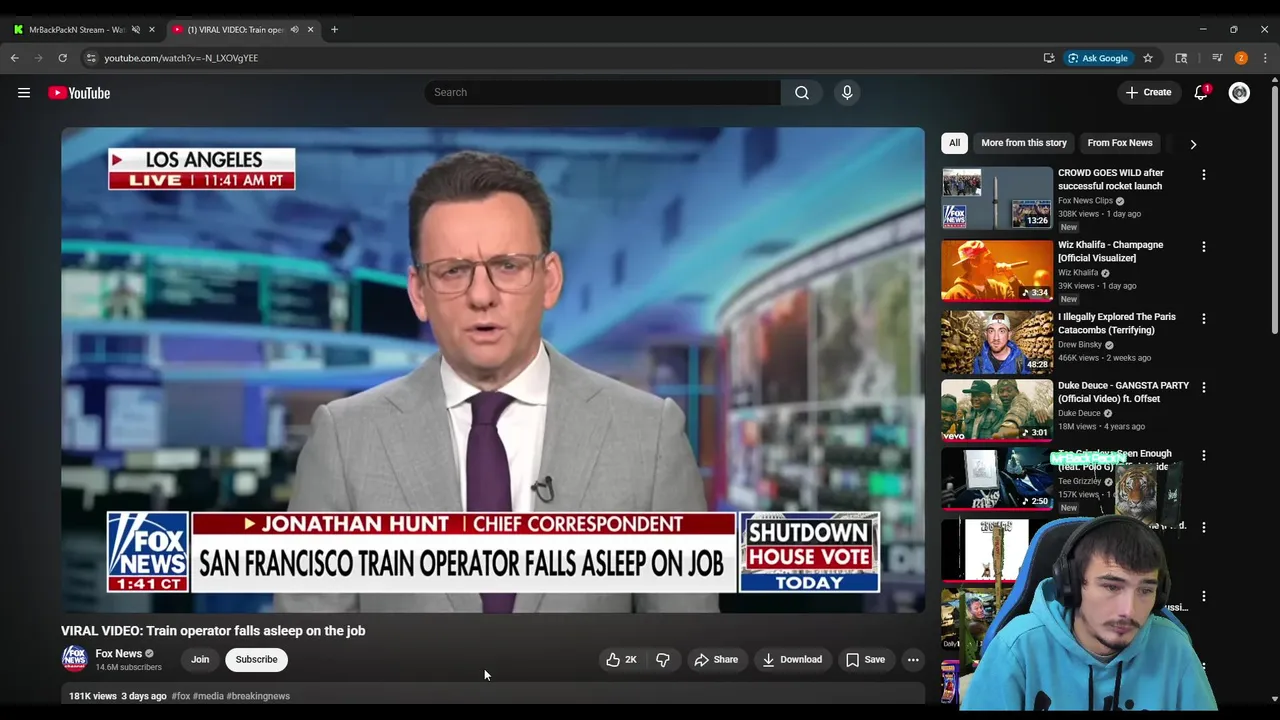Open Drew Binsky channel name
The height and width of the screenshot is (720, 1280).
(x=1080, y=345)
